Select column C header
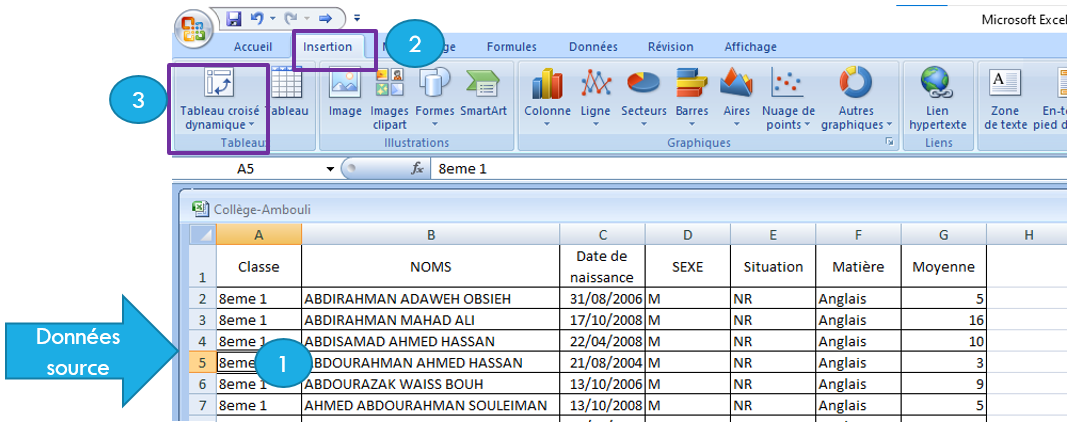 [x=602, y=234]
